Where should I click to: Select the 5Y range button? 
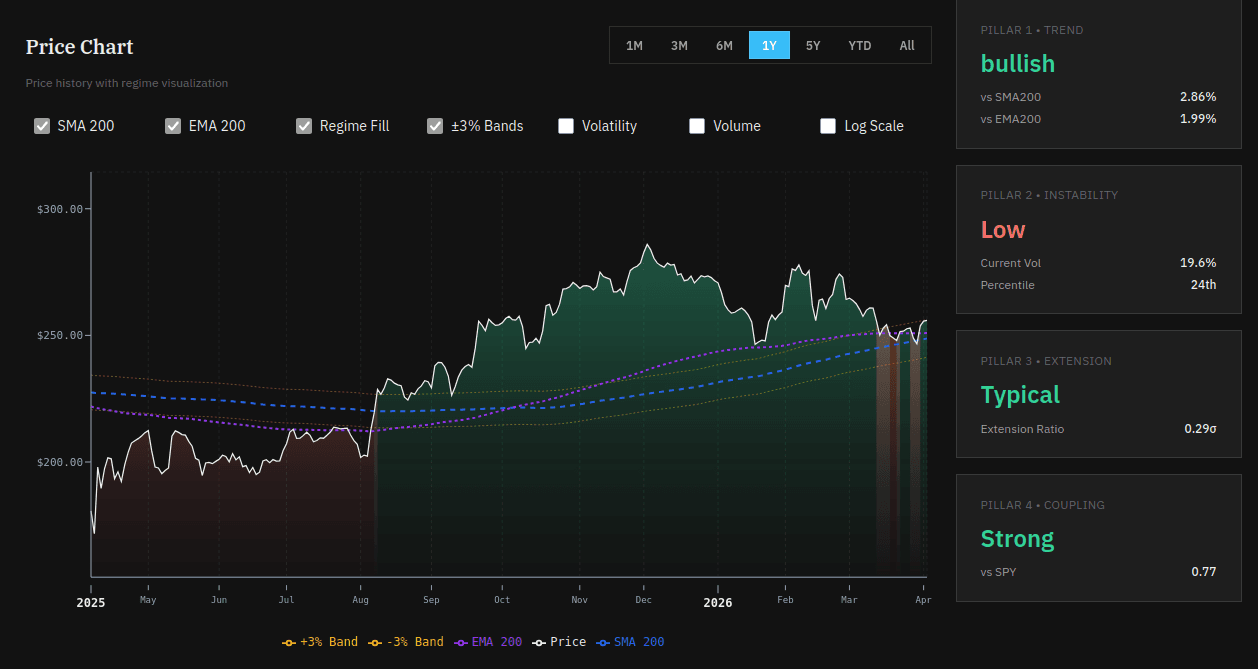click(813, 45)
